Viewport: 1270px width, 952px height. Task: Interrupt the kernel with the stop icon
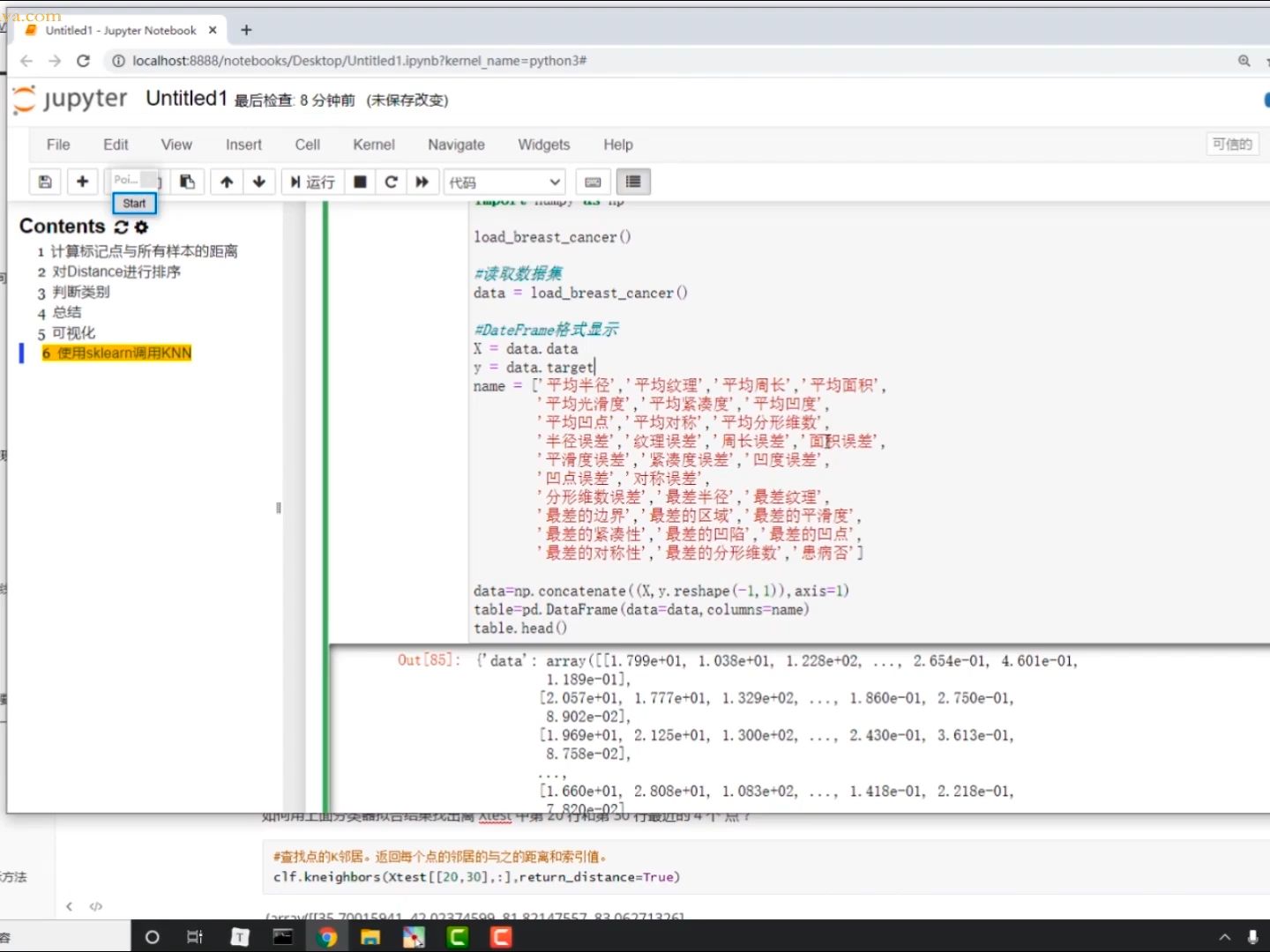click(x=360, y=182)
